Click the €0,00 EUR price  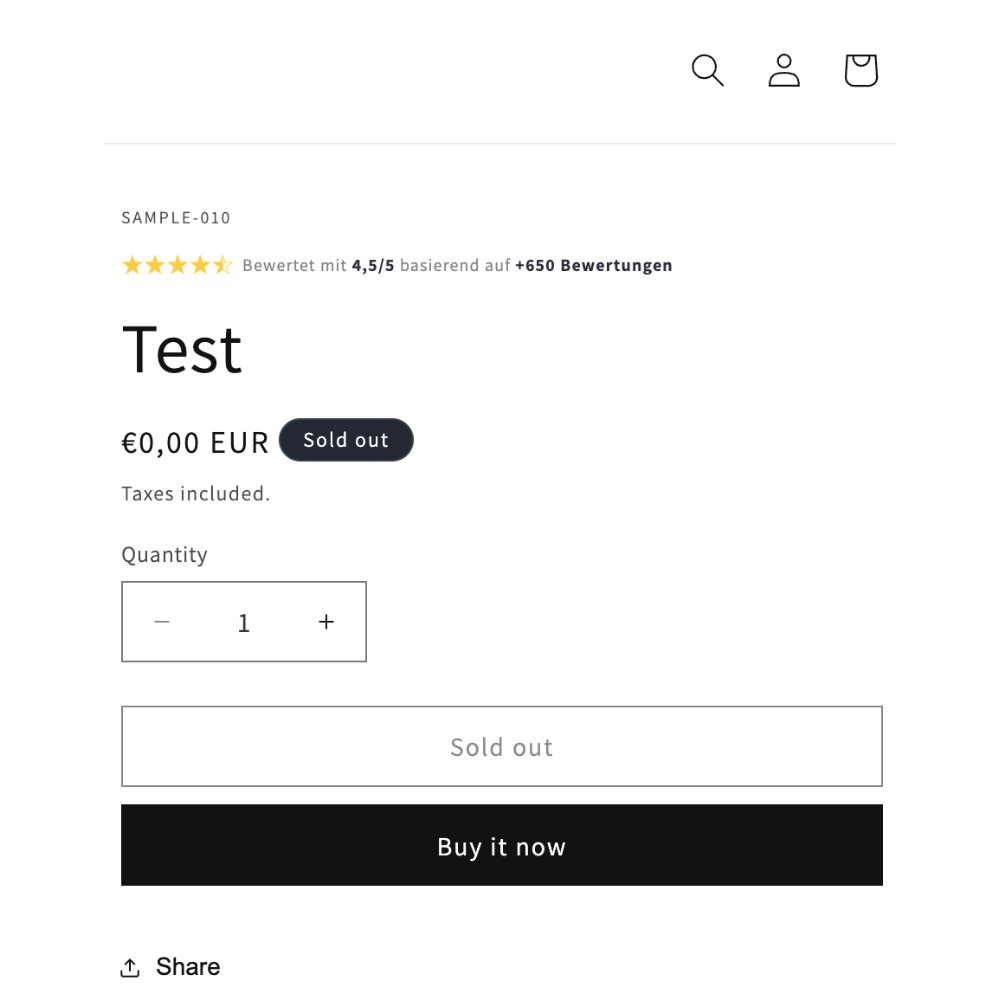(195, 443)
